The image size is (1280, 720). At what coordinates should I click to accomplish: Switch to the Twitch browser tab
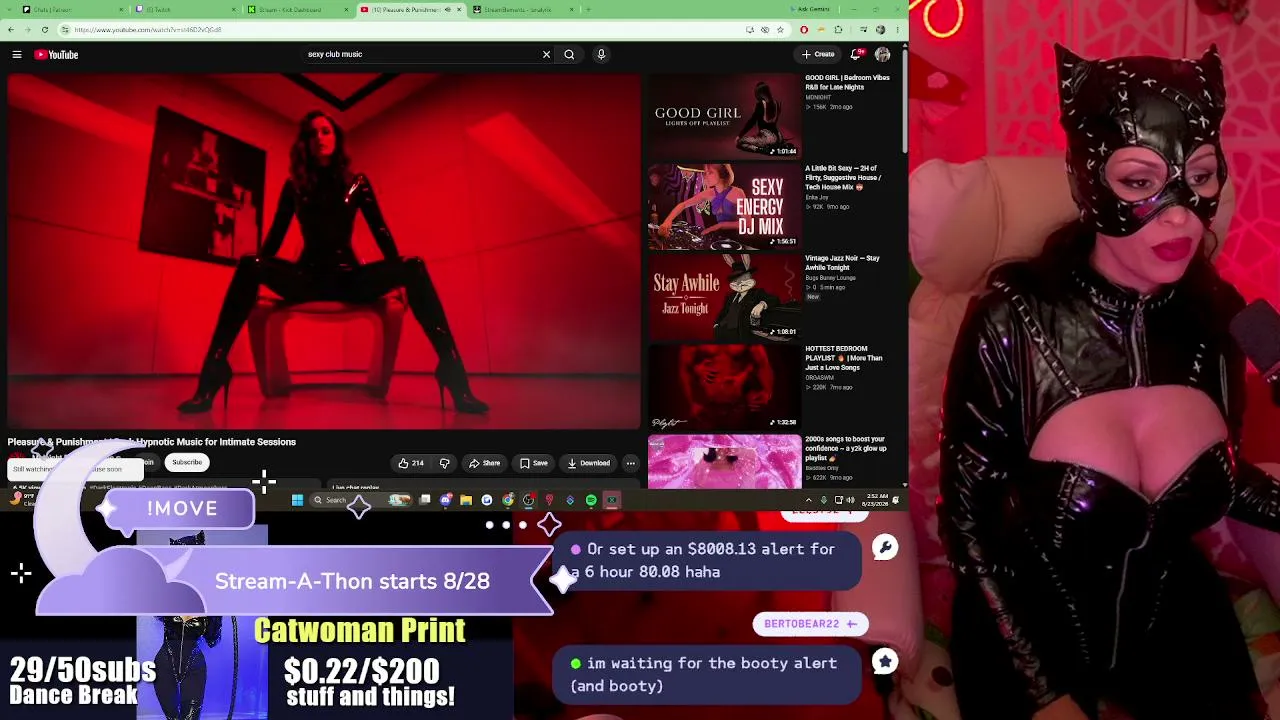pos(186,10)
